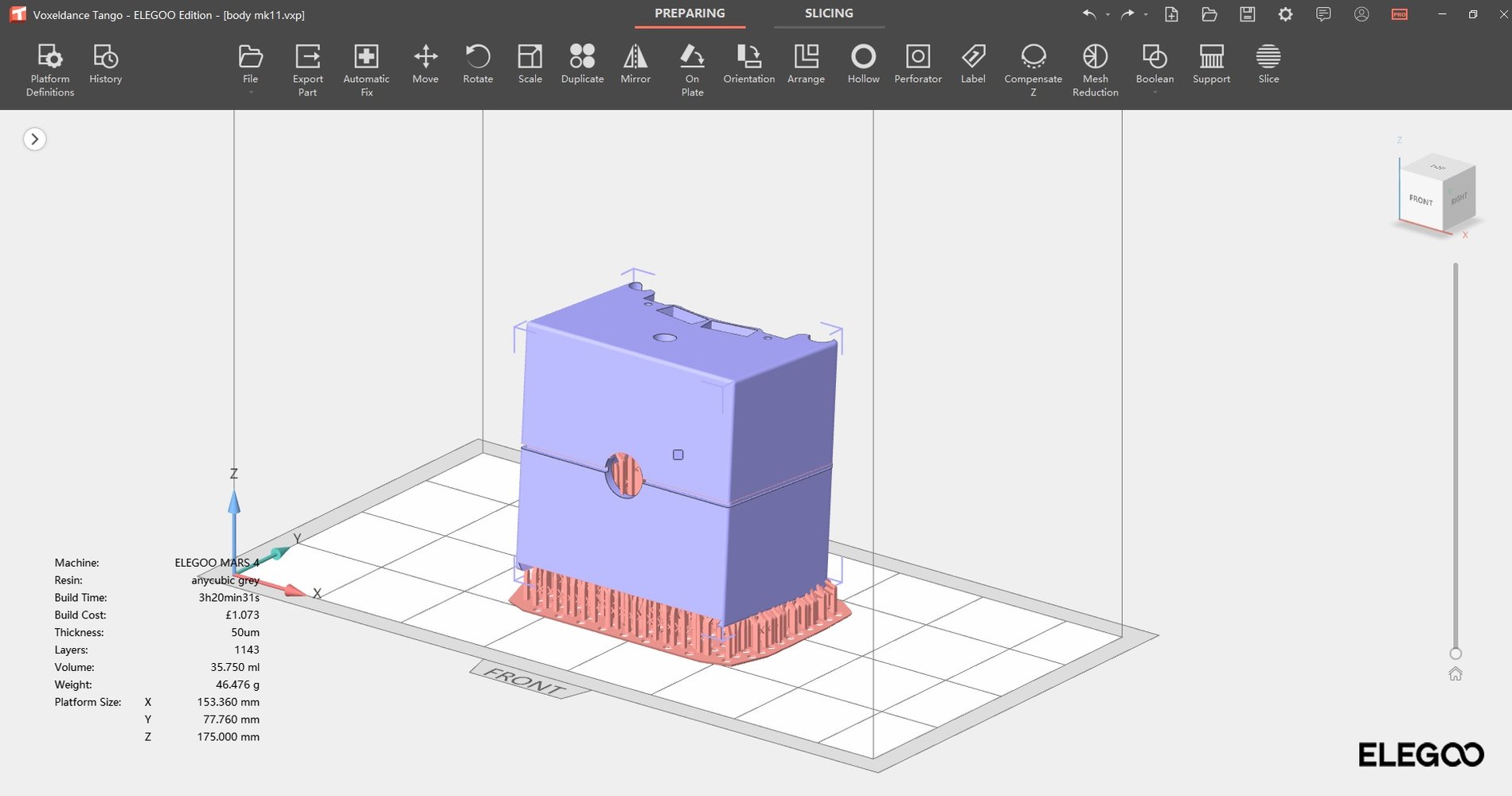Click the volume 35.750 ml value
The image size is (1512, 796).
tap(235, 667)
